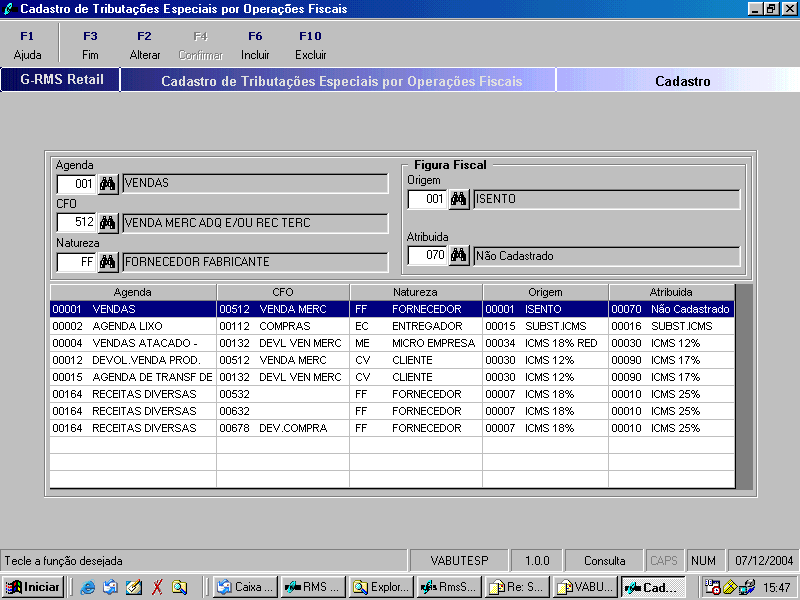
Task: Select the row 00001 VENDAS
Action: point(392,309)
